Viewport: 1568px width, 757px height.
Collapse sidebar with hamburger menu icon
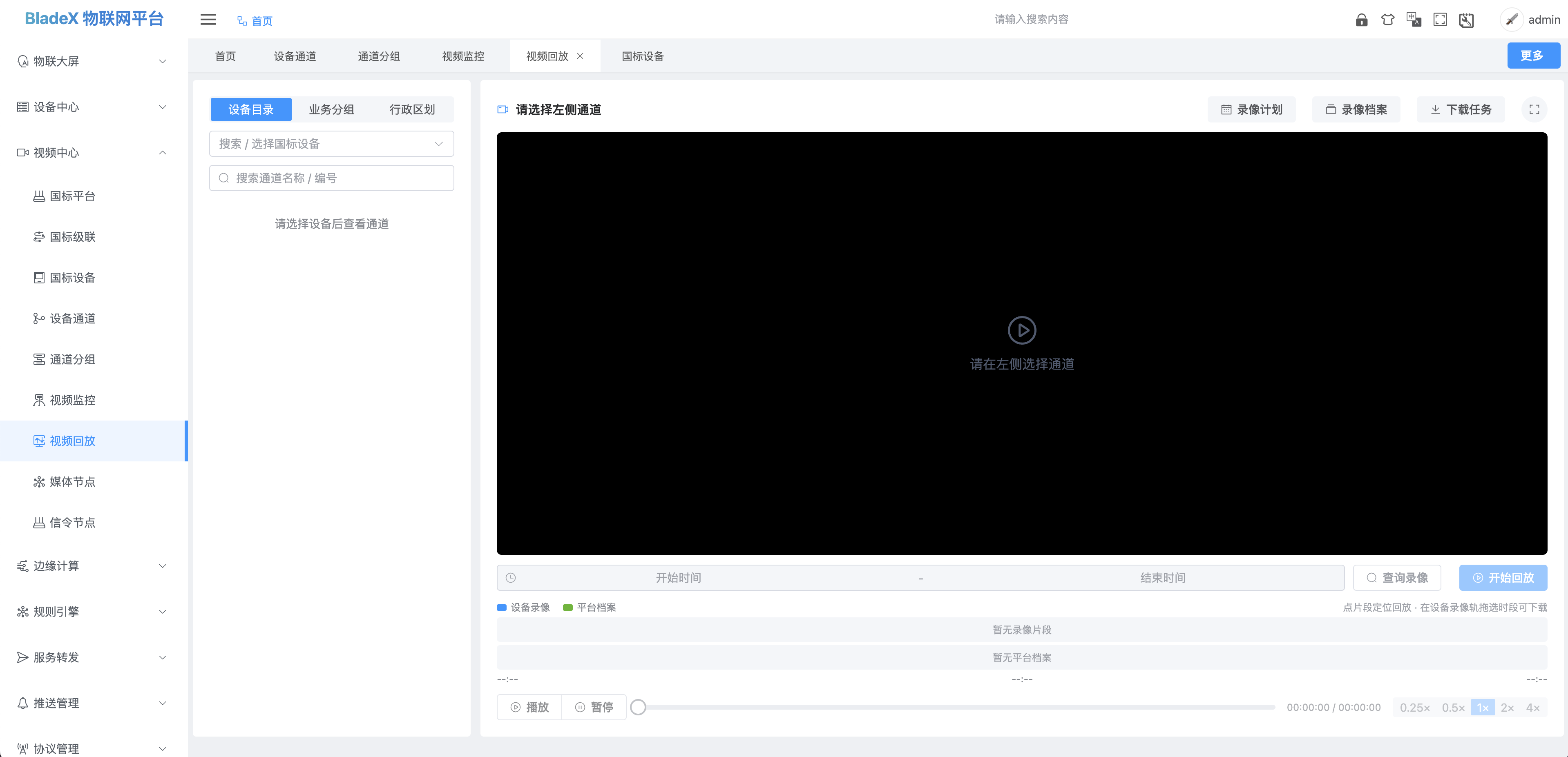coord(208,20)
